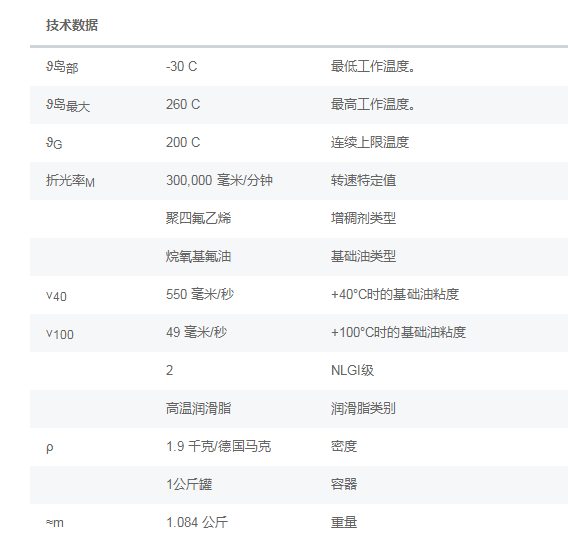This screenshot has height=545, width=568.
Task: Select the 1.084 公斤 weight value
Action: click(x=197, y=523)
